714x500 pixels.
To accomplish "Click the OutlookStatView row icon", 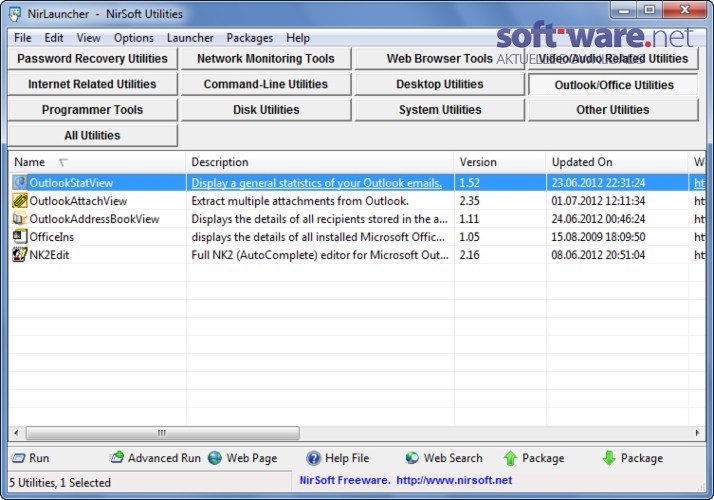I will (x=20, y=183).
